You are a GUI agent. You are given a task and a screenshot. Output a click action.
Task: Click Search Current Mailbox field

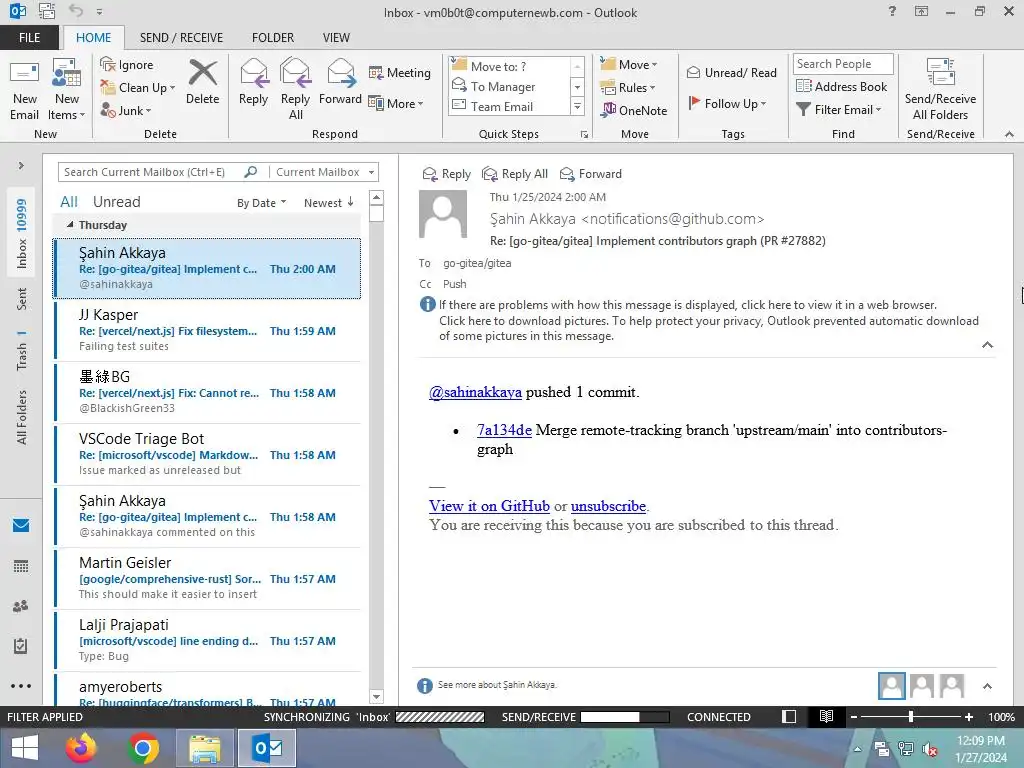tap(150, 172)
